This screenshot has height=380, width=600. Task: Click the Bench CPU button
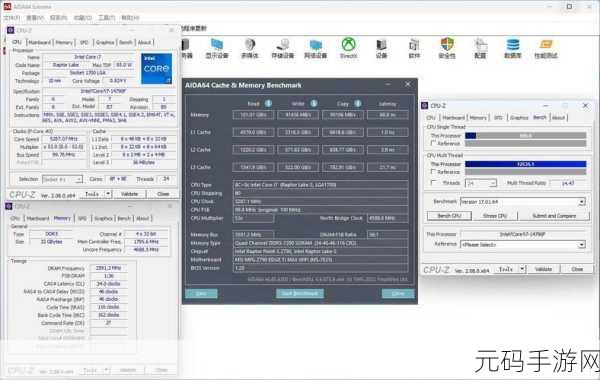click(449, 216)
